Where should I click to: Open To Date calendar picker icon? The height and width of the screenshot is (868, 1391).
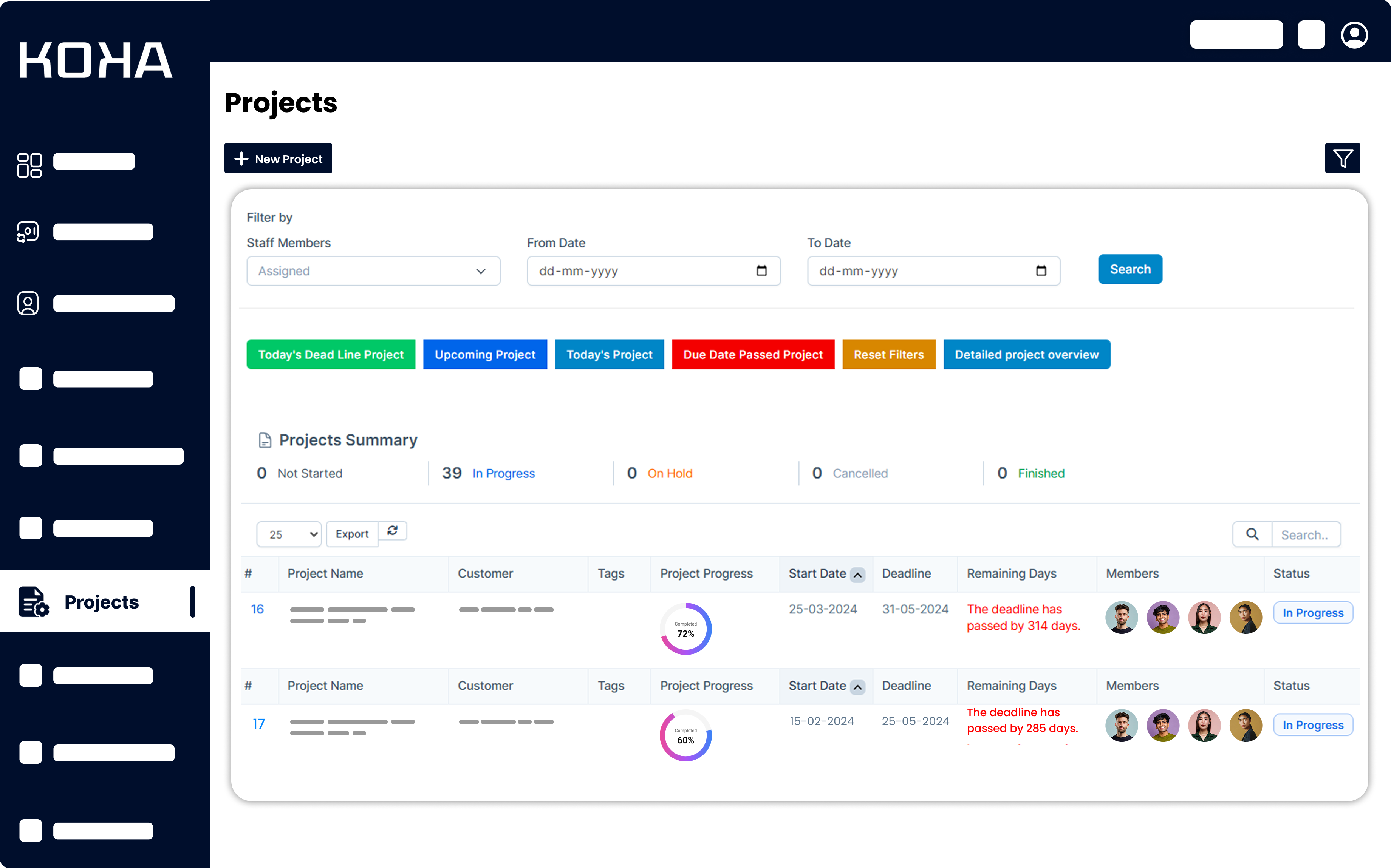[x=1041, y=271]
